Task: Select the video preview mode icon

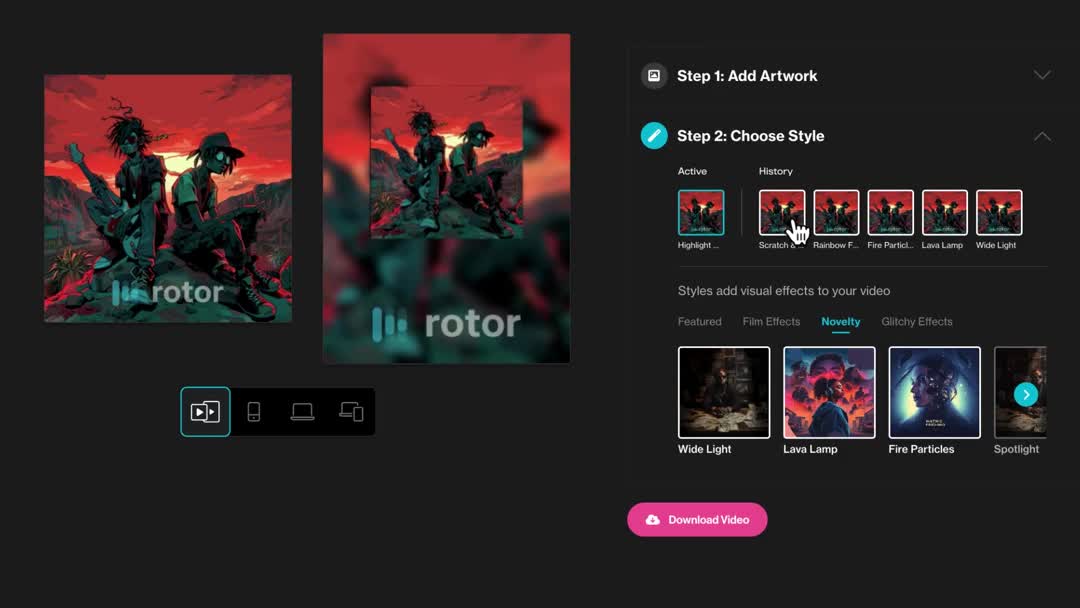Action: tap(205, 412)
